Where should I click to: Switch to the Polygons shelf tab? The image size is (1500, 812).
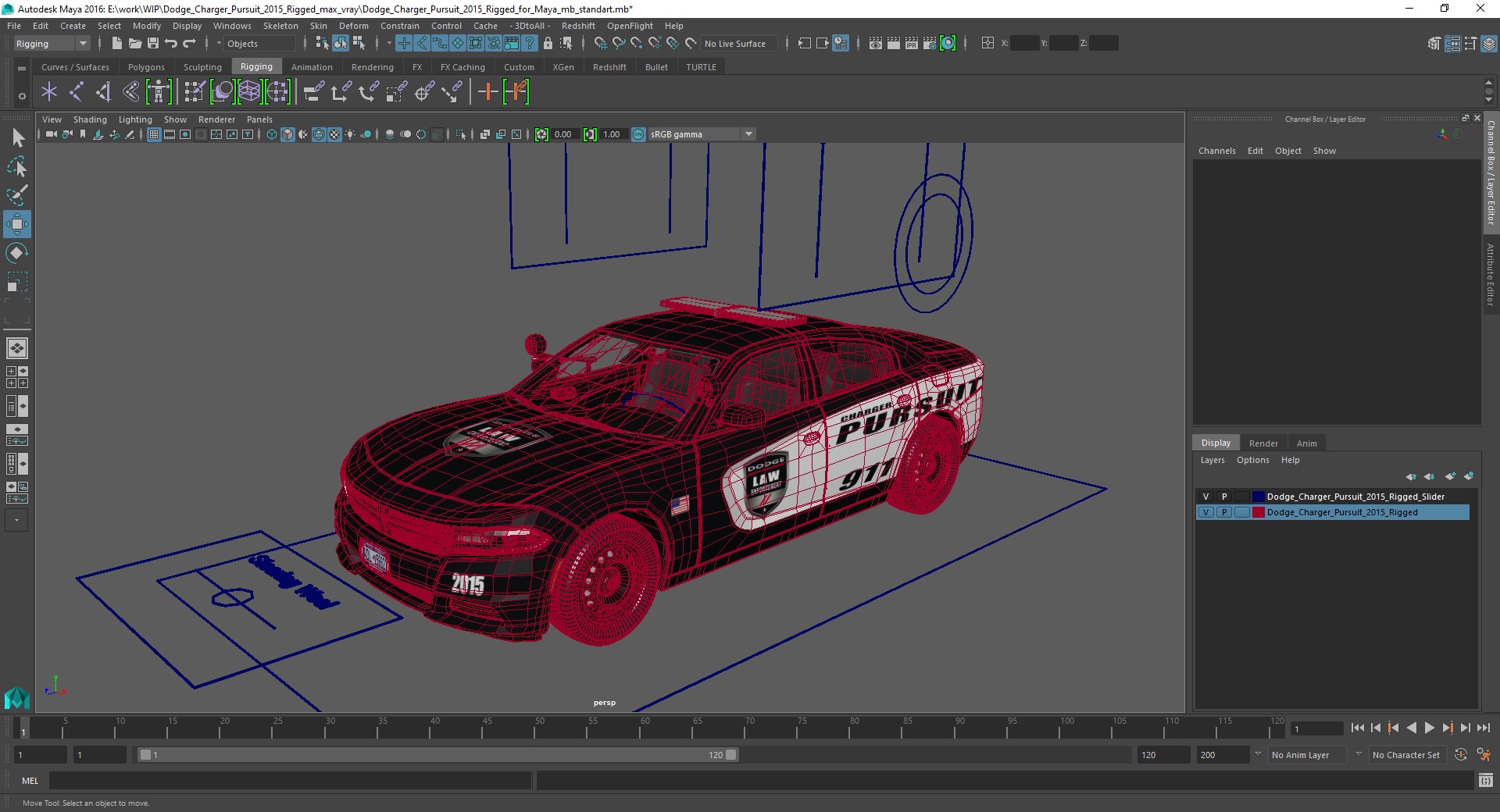coord(146,67)
